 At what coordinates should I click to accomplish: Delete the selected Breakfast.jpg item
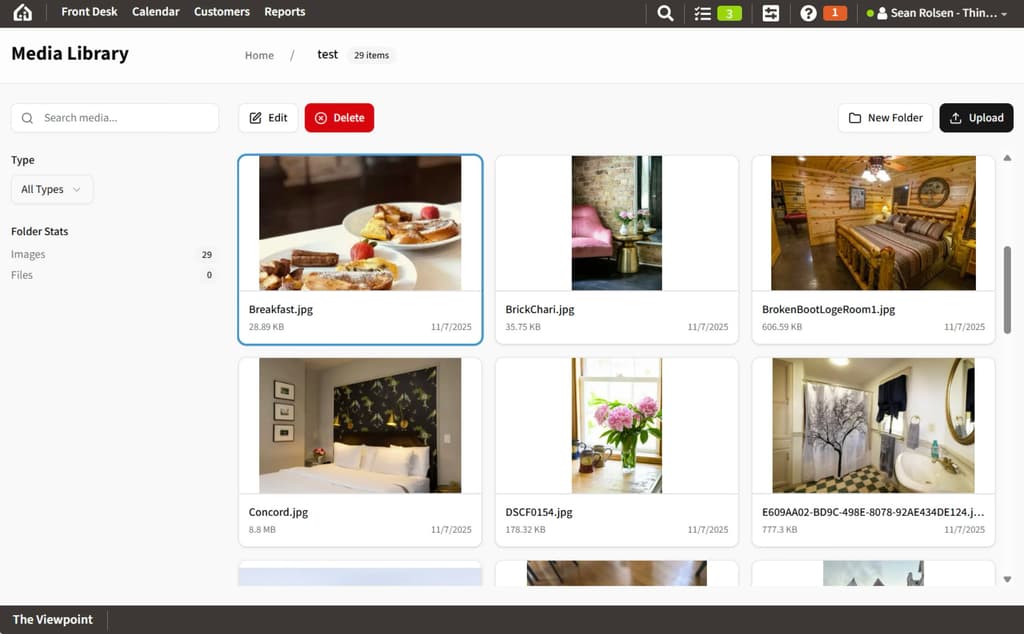point(340,117)
